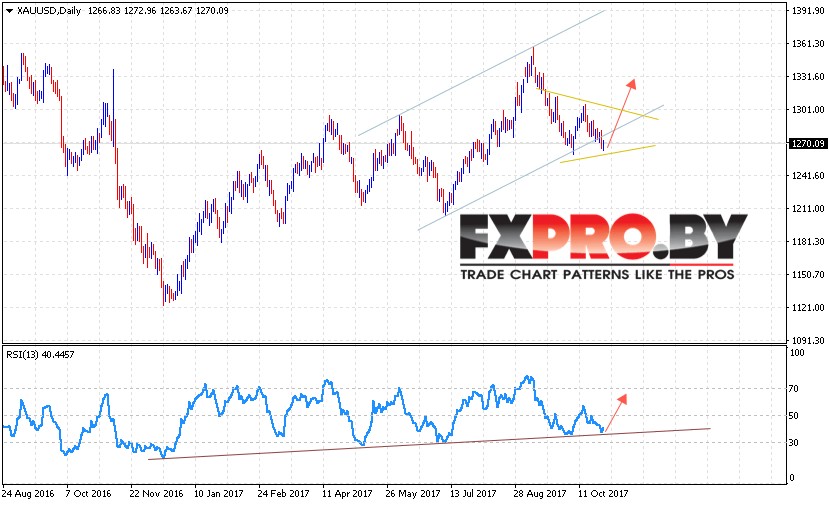Click the 1121.00 price axis label
This screenshot has width=829, height=505.
(808, 307)
